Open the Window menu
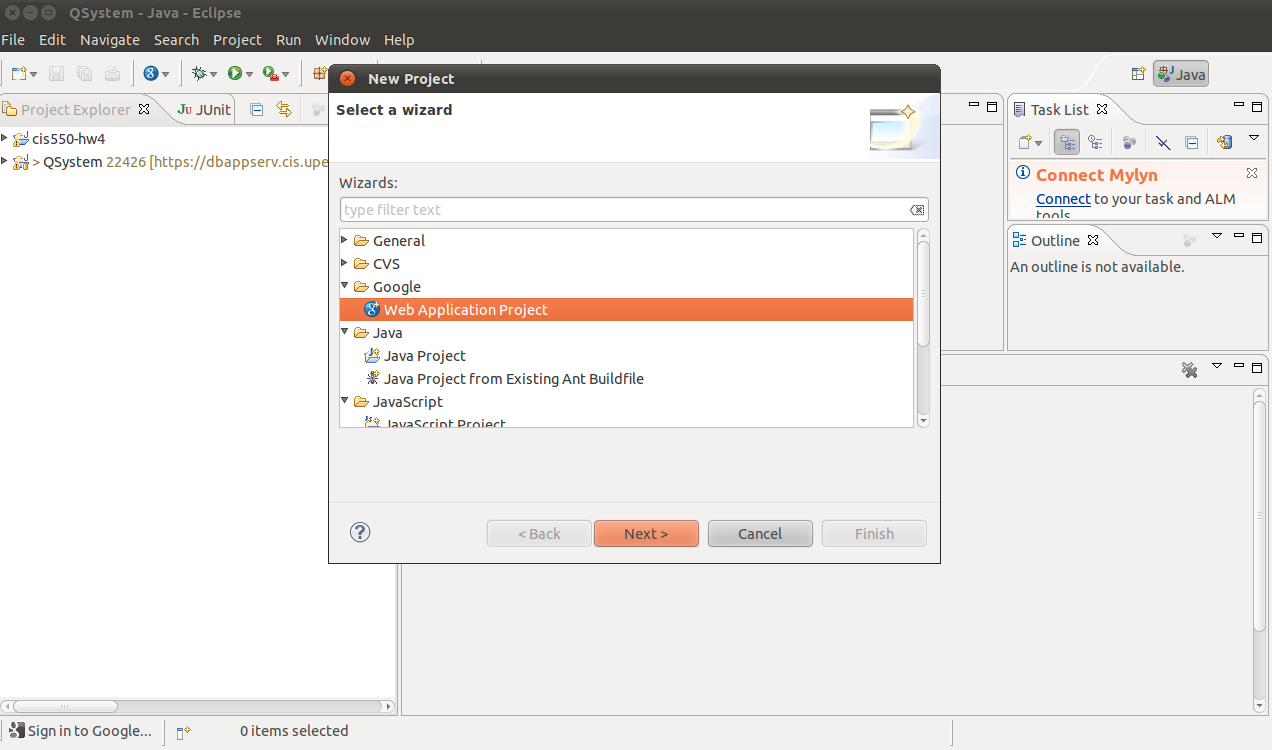The height and width of the screenshot is (750, 1272). point(342,40)
